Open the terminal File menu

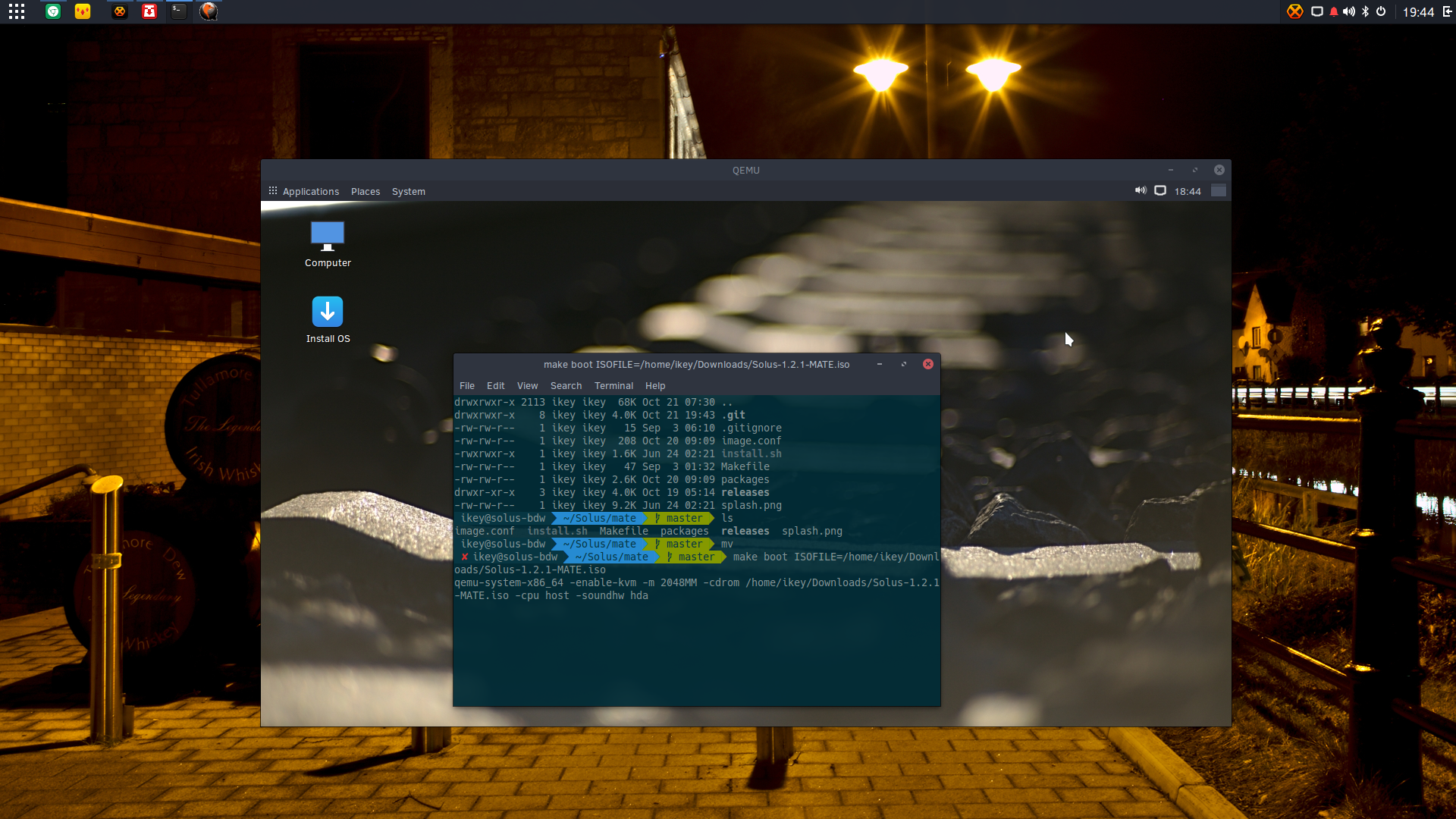point(467,385)
